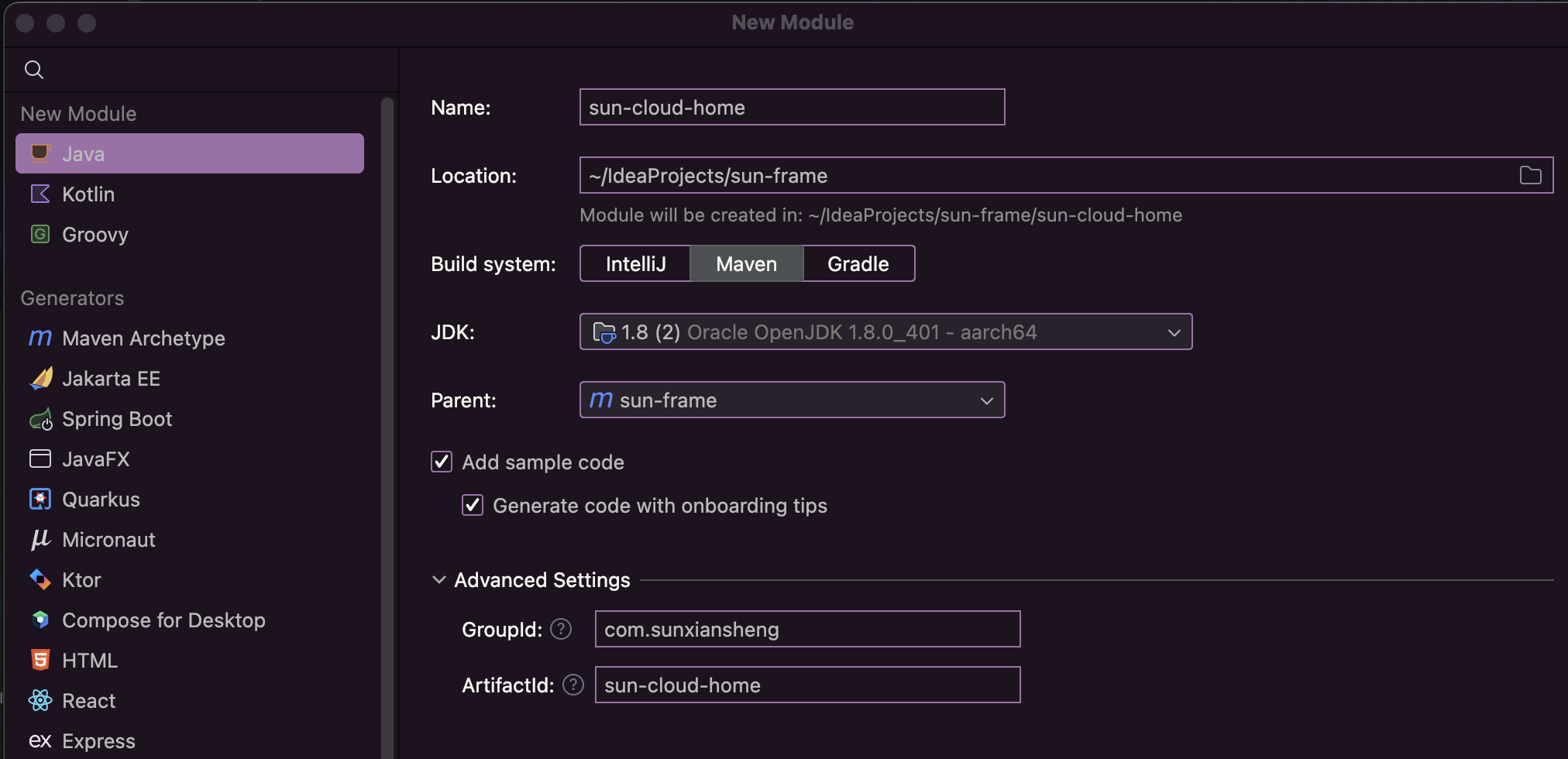Select Groovy label in list
Viewport: 1568px width, 759px height.
(95, 235)
